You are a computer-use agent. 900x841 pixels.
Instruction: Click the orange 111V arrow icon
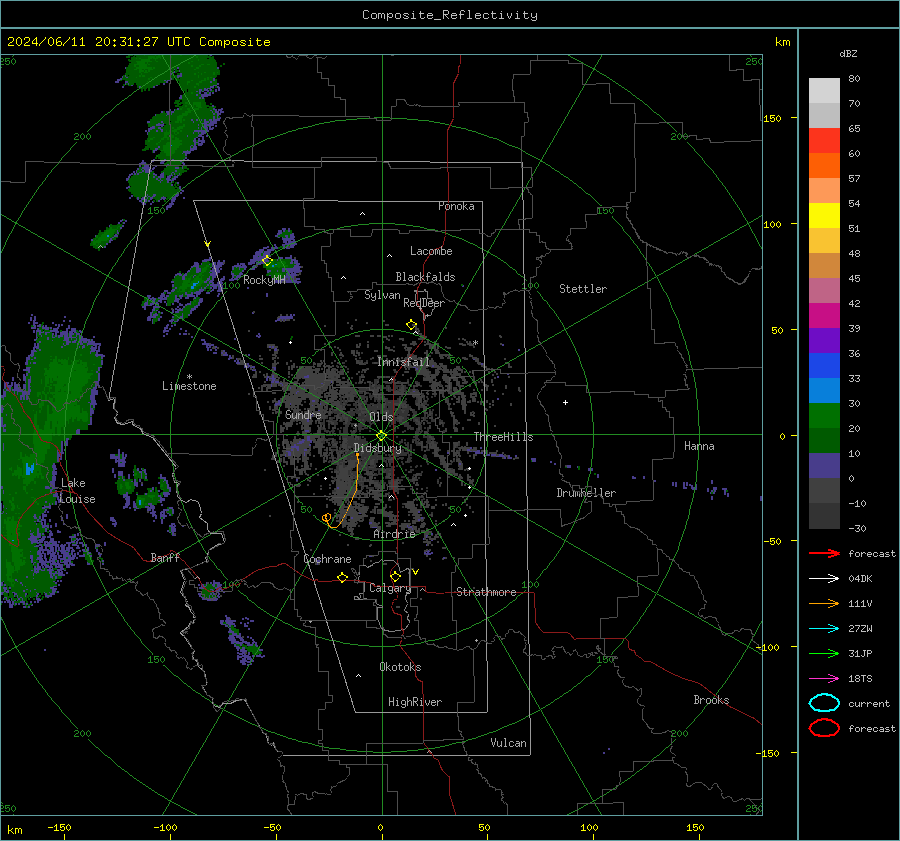824,603
